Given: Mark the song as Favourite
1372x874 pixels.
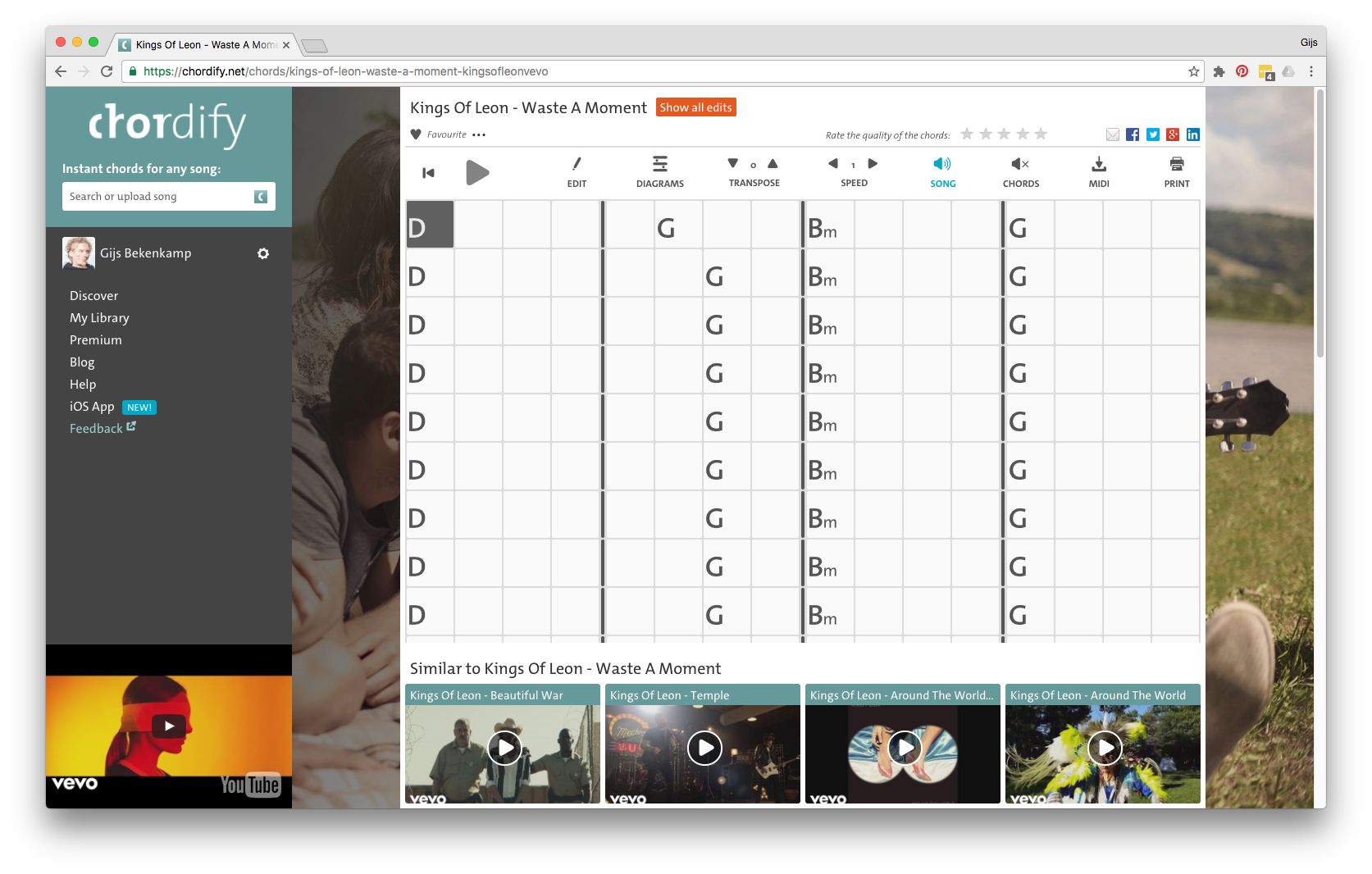Looking at the screenshot, I should click(416, 134).
